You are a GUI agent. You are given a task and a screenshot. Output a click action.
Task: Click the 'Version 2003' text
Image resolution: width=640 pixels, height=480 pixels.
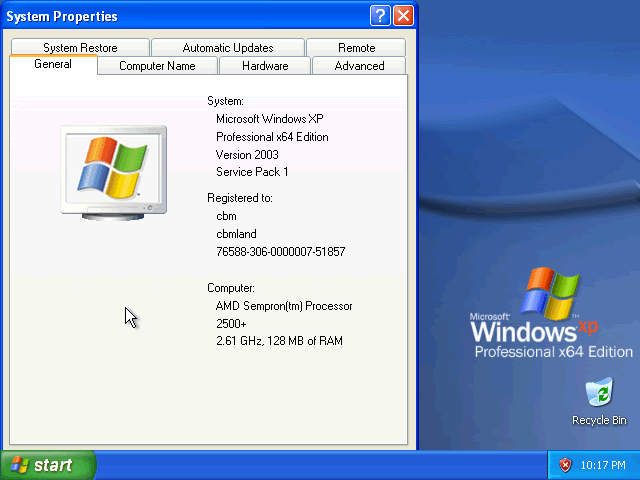pyautogui.click(x=247, y=155)
